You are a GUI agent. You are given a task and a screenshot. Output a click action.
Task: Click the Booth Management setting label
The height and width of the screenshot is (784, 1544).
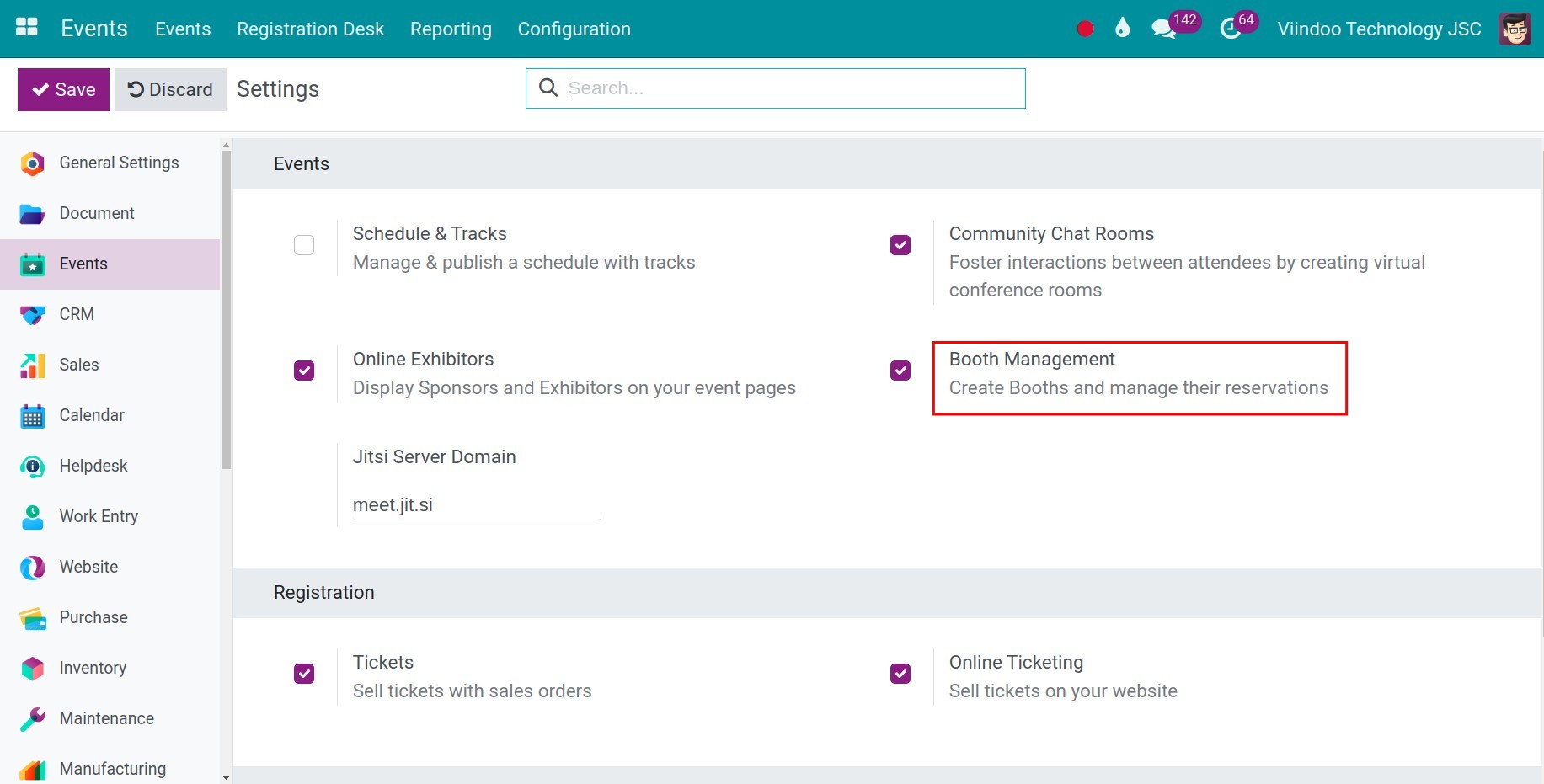(x=1032, y=360)
